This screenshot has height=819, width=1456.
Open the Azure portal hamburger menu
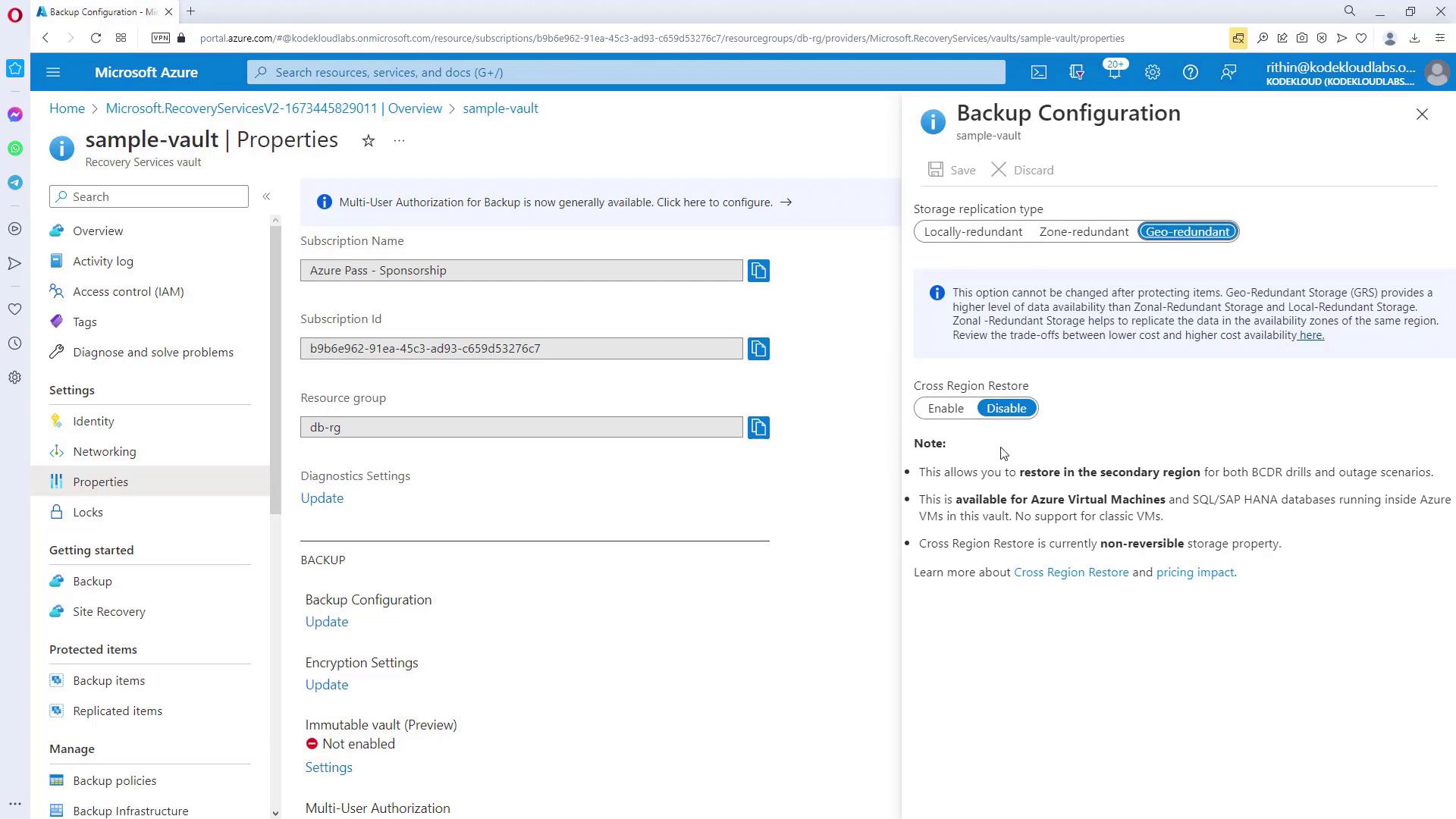pyautogui.click(x=53, y=72)
